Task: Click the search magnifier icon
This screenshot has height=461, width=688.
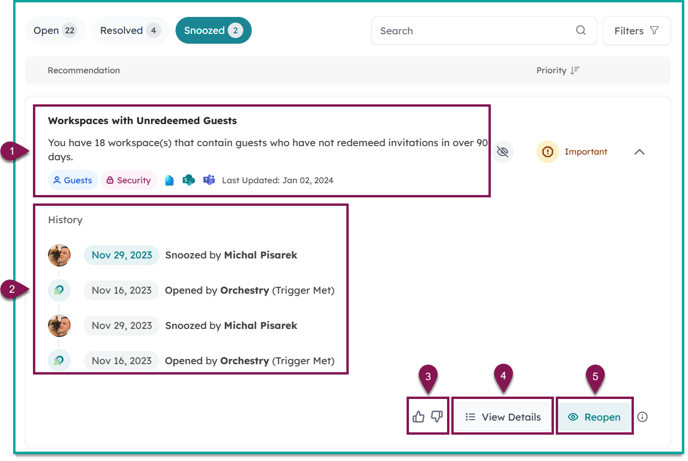Action: [581, 31]
